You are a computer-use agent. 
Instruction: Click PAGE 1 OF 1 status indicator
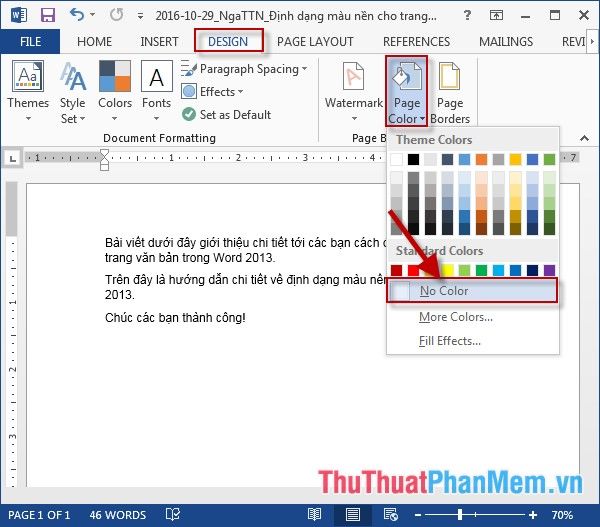point(39,515)
